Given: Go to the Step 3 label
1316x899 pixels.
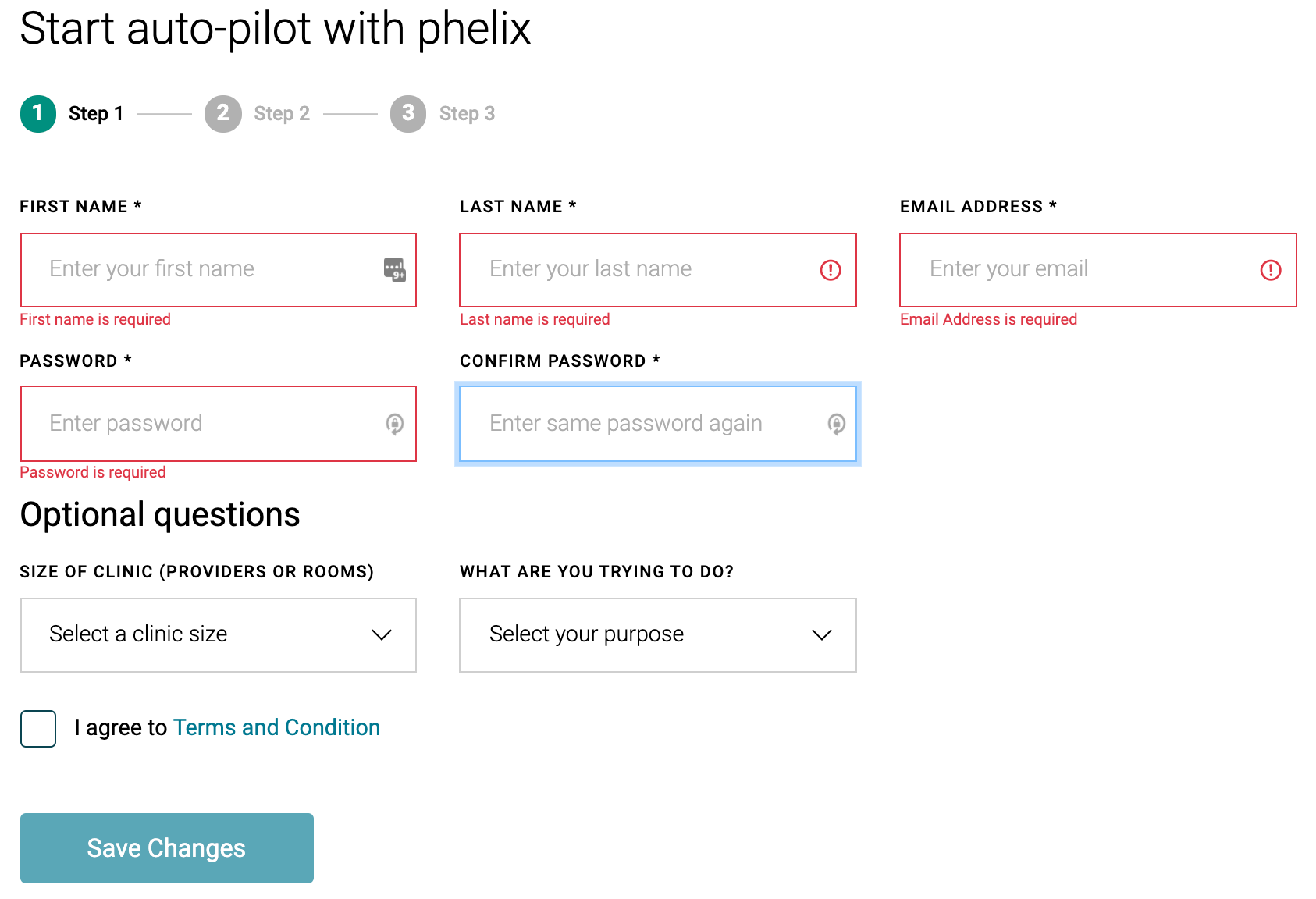Looking at the screenshot, I should (467, 114).
